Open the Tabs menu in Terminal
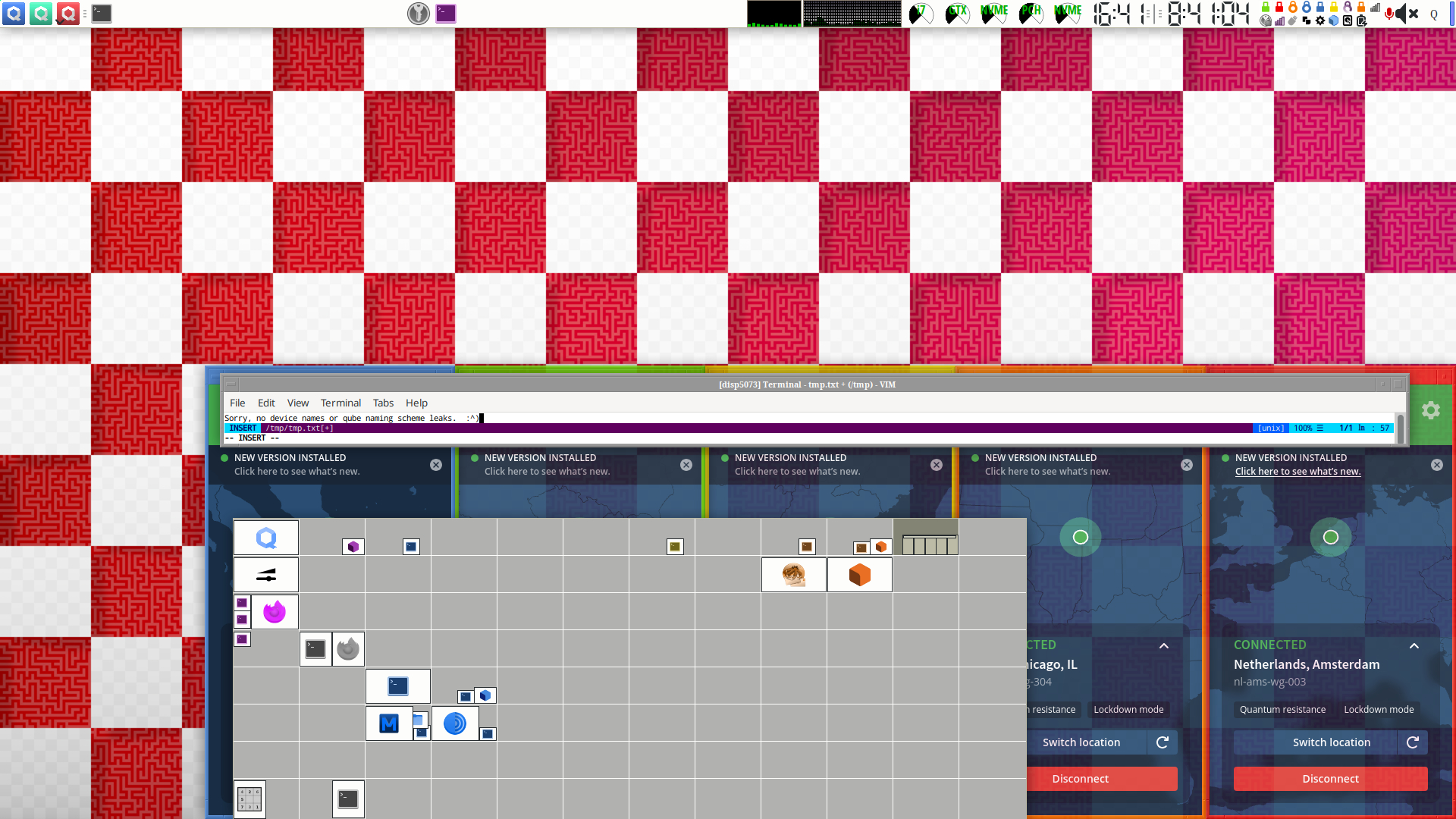 [383, 403]
